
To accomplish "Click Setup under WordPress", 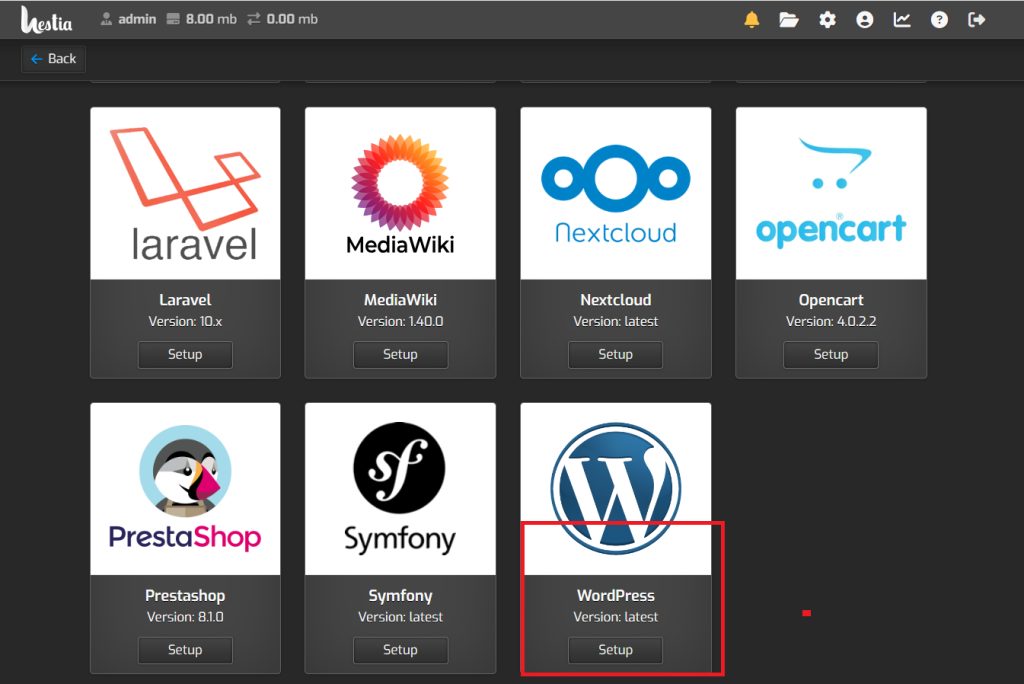I will tap(615, 650).
